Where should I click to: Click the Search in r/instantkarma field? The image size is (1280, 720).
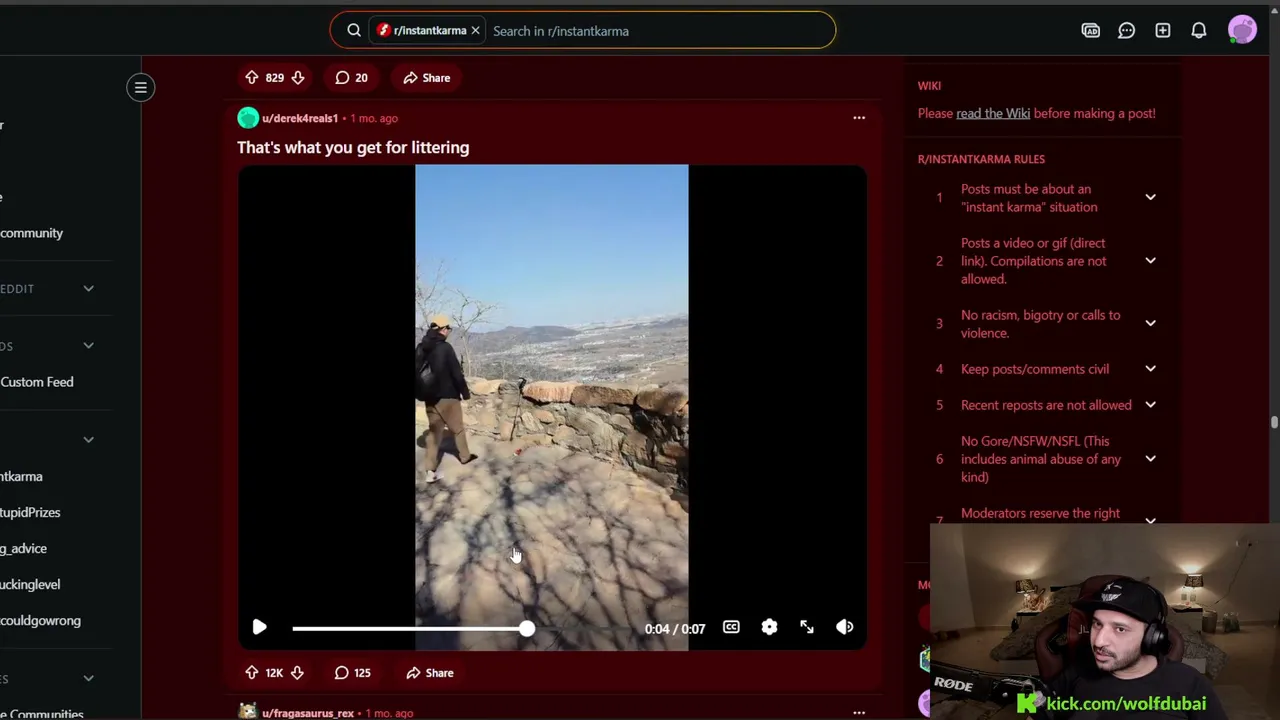[x=658, y=31]
